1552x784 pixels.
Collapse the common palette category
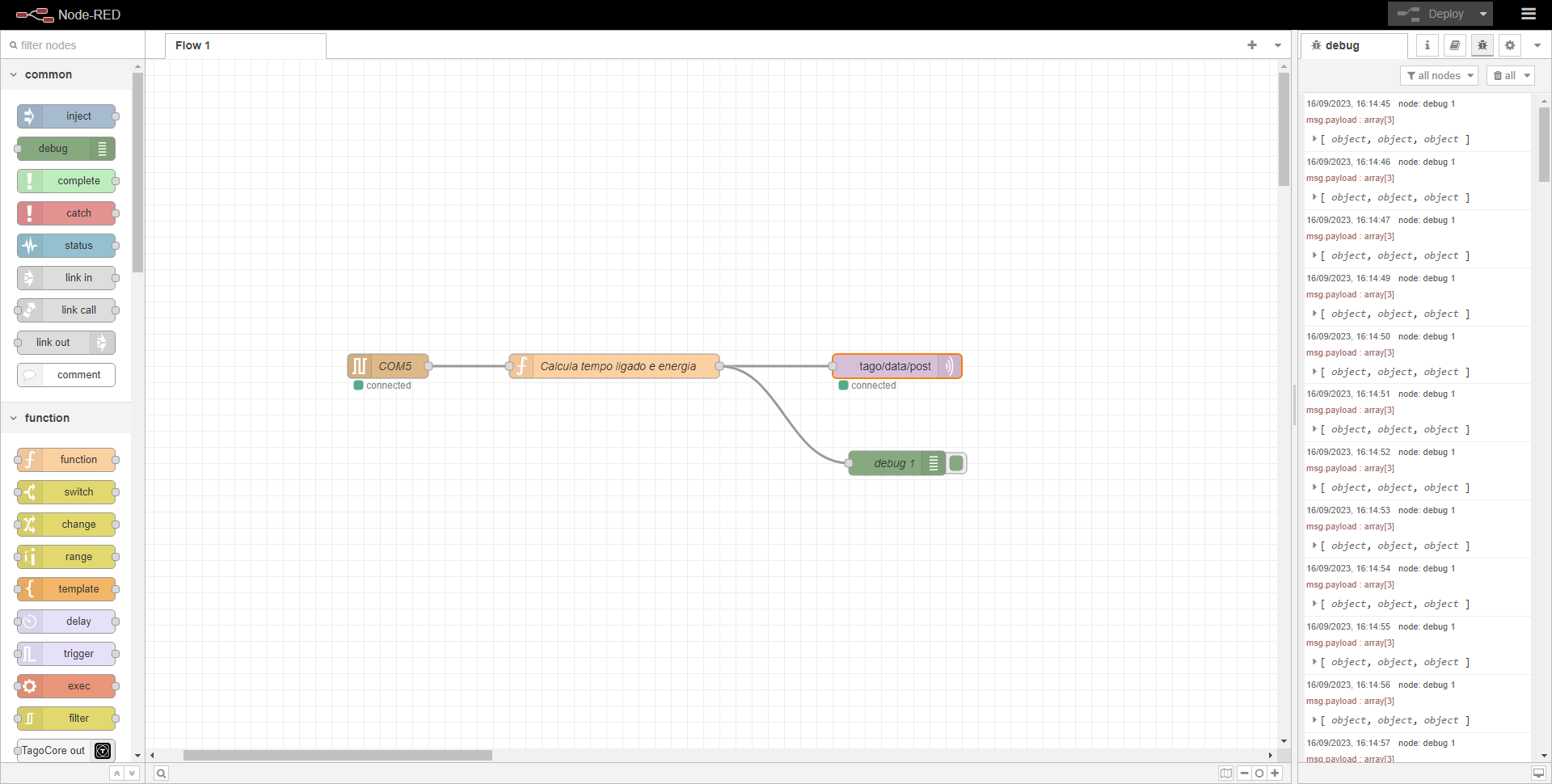[x=13, y=74]
